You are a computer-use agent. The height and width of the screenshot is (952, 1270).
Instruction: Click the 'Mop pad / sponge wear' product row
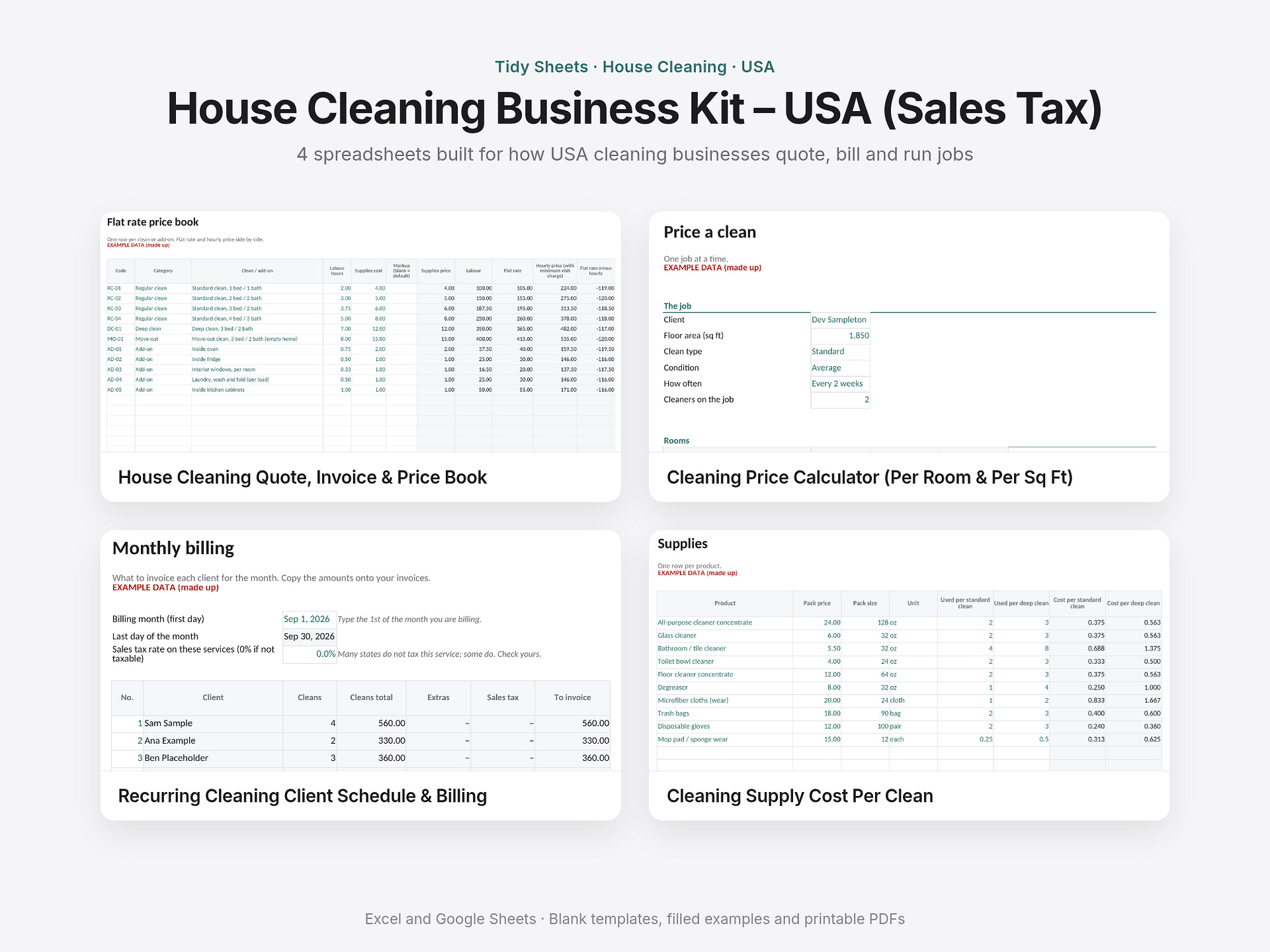(x=909, y=740)
